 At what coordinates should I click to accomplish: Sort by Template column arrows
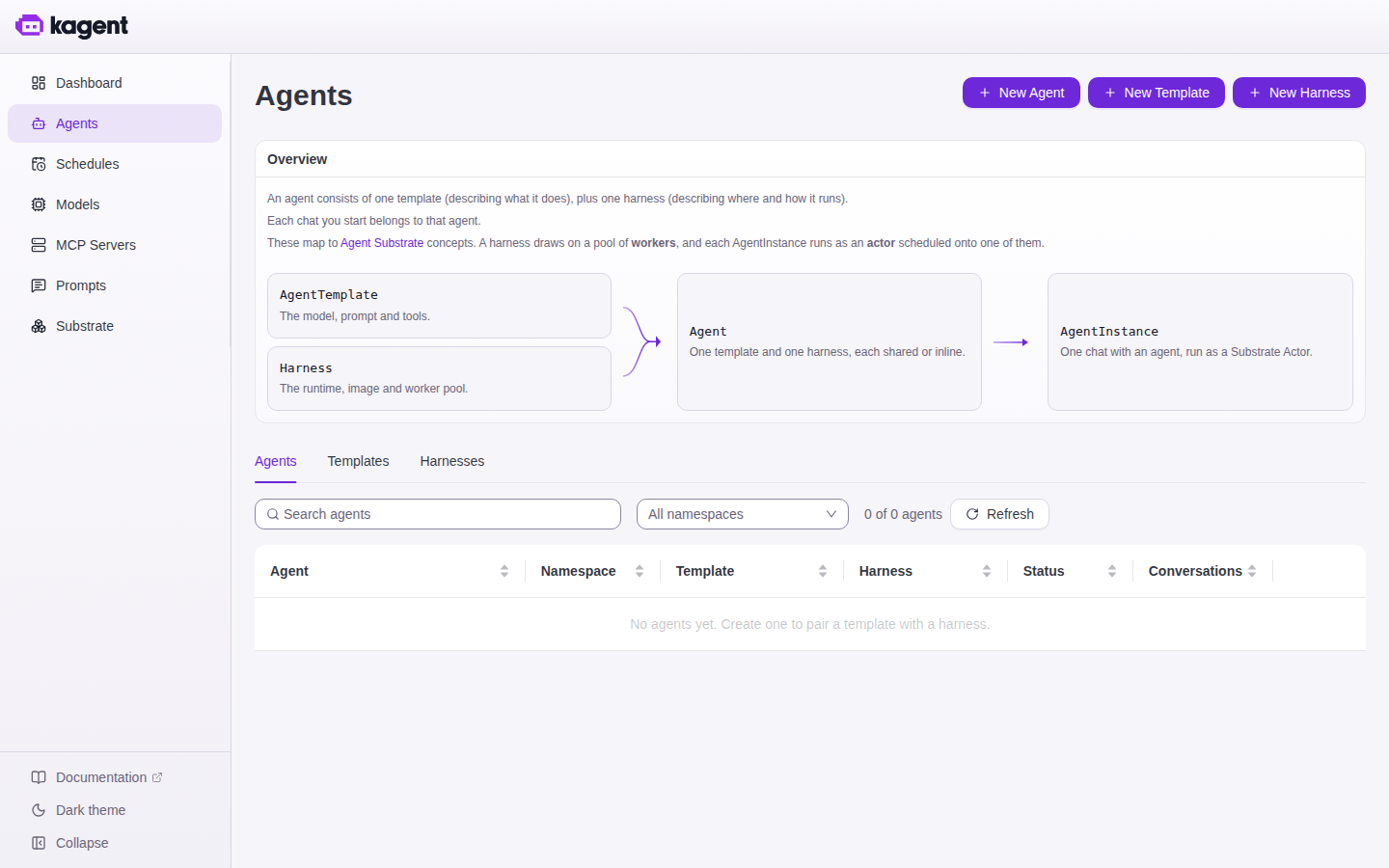pyautogui.click(x=823, y=571)
